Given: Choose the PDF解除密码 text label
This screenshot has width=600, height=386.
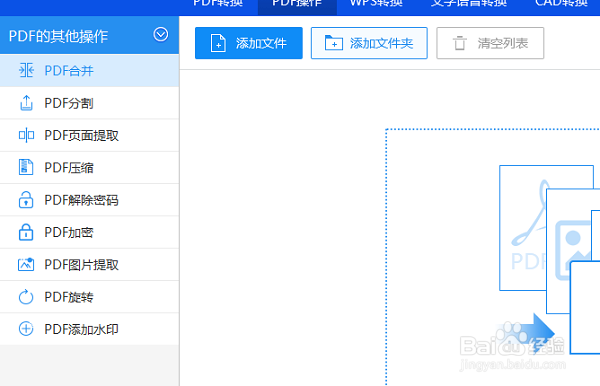Looking at the screenshot, I should (x=82, y=200).
